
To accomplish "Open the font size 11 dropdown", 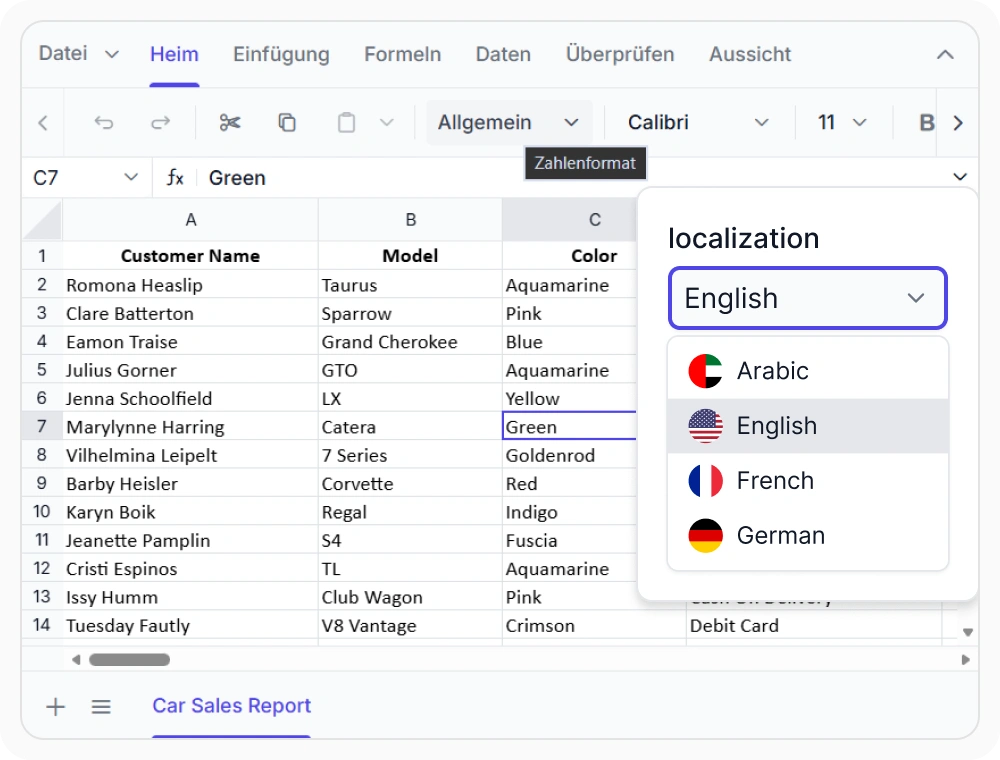I will click(843, 122).
